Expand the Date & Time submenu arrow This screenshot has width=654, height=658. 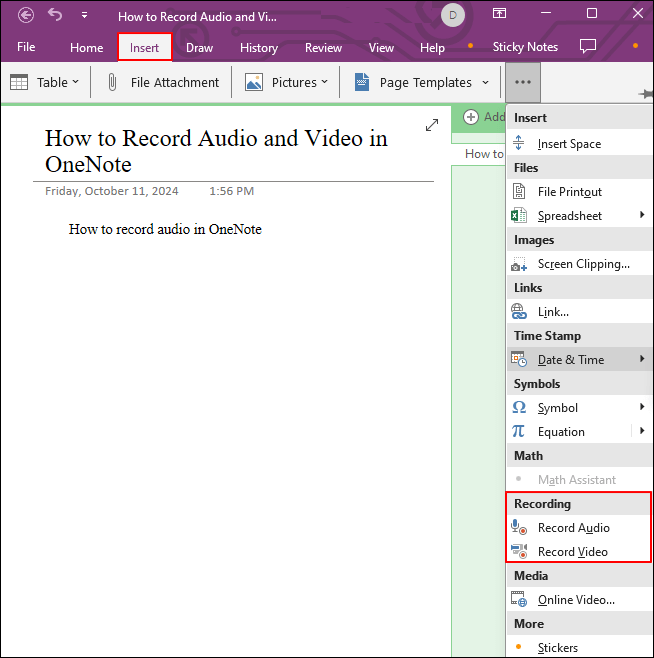click(x=642, y=359)
